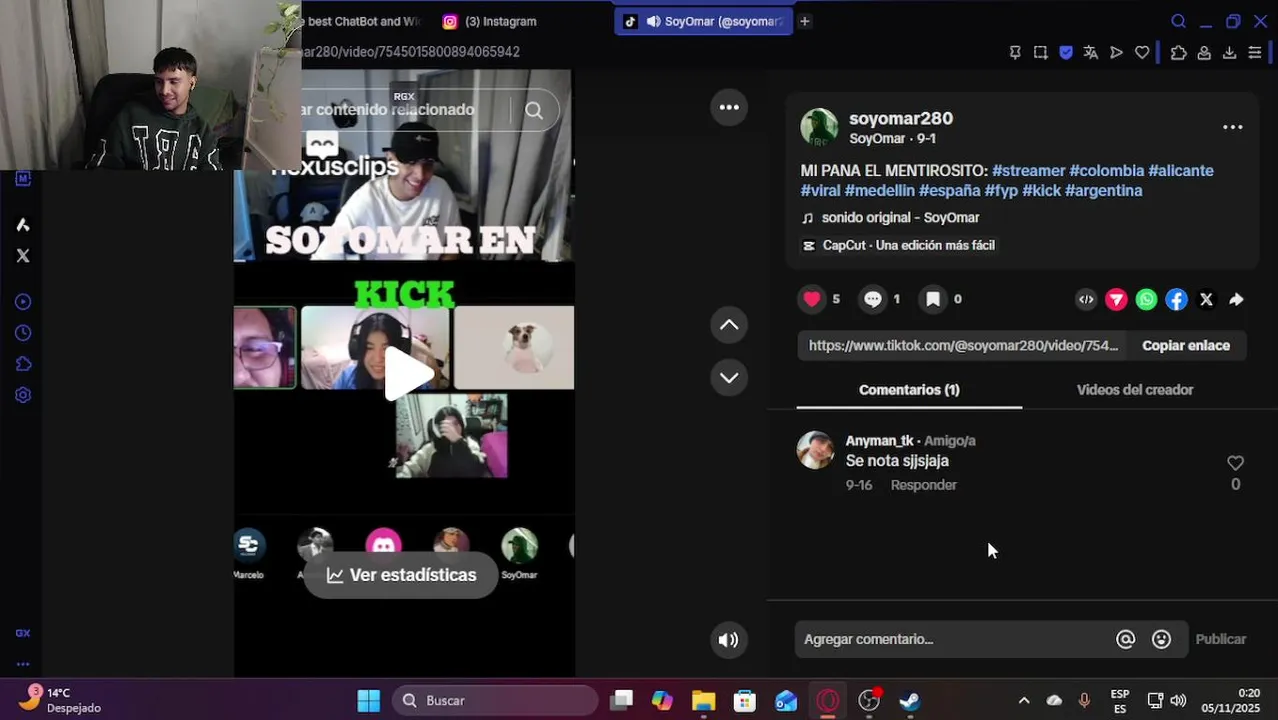Click Copiar enlace button

tap(1186, 345)
